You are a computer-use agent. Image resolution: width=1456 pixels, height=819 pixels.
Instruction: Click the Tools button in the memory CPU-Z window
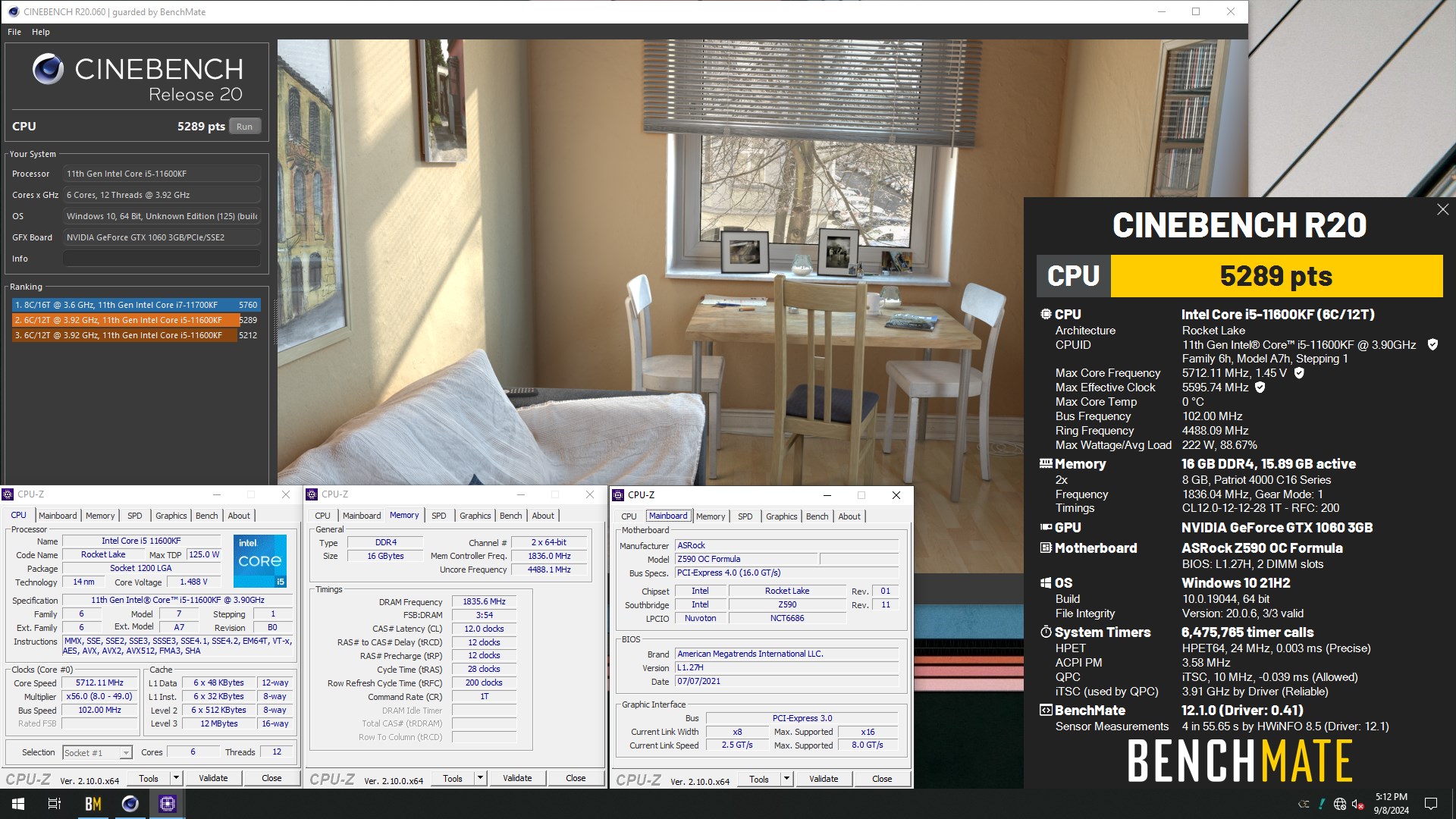pos(453,778)
